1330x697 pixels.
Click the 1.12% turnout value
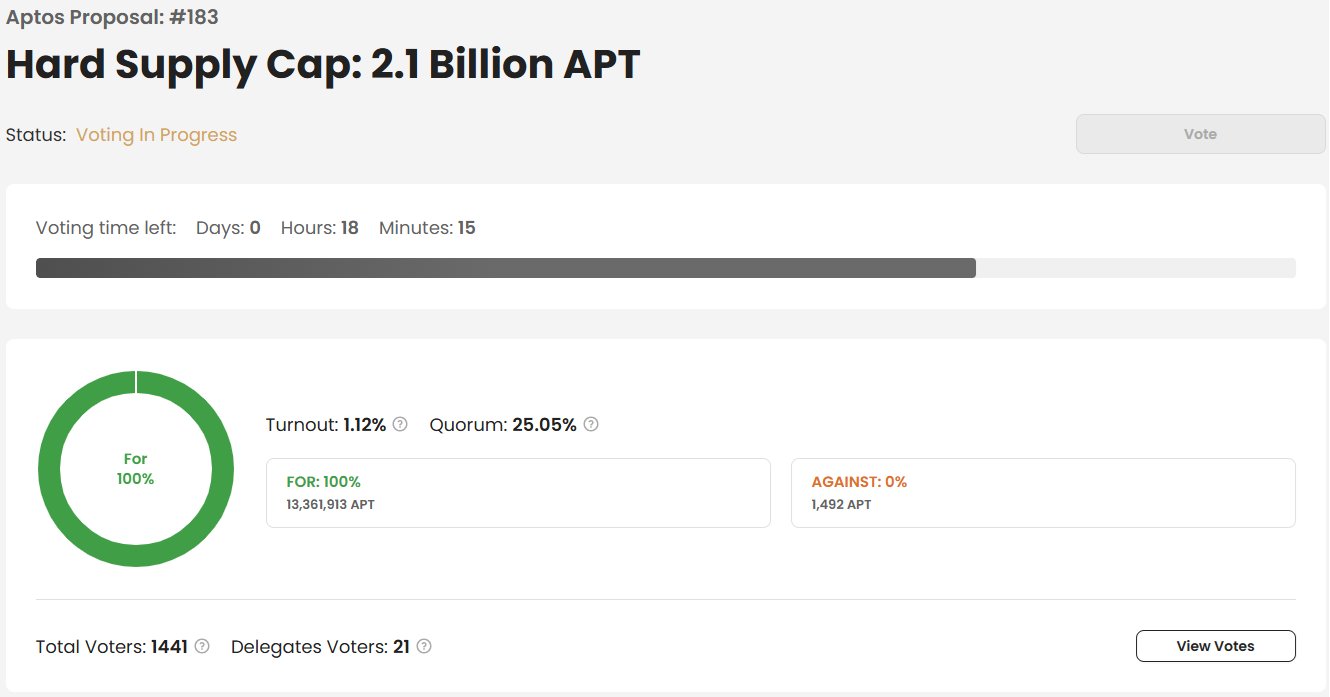tap(364, 425)
